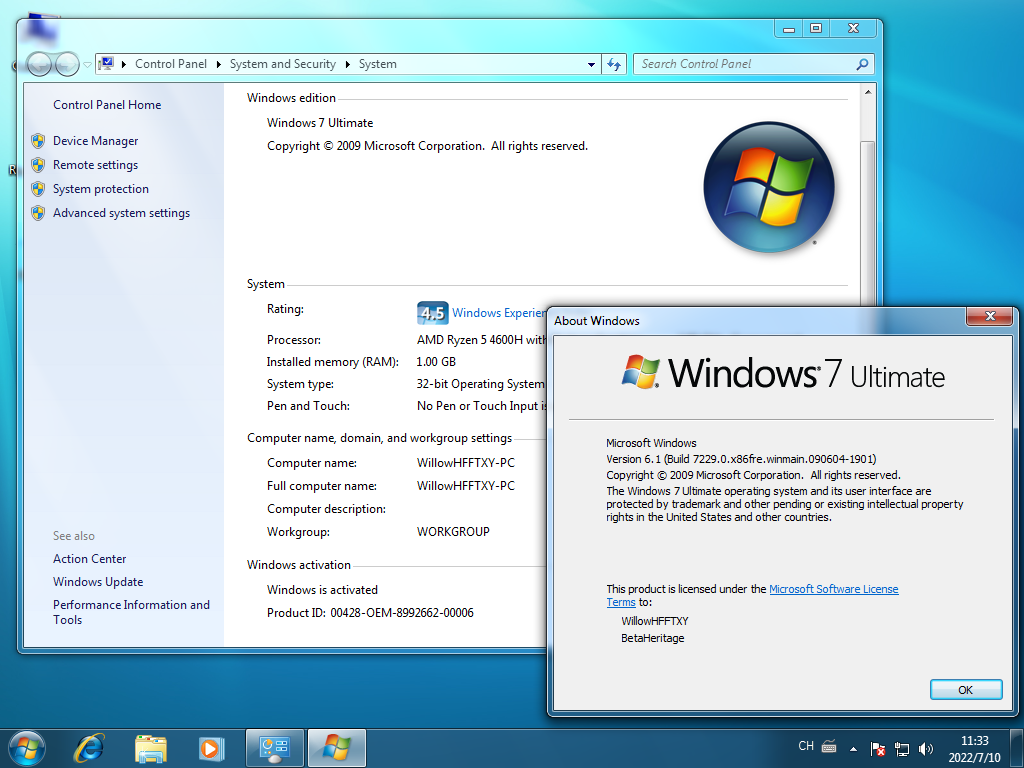The width and height of the screenshot is (1024, 768).
Task: Open the address bar history dropdown
Action: (591, 64)
